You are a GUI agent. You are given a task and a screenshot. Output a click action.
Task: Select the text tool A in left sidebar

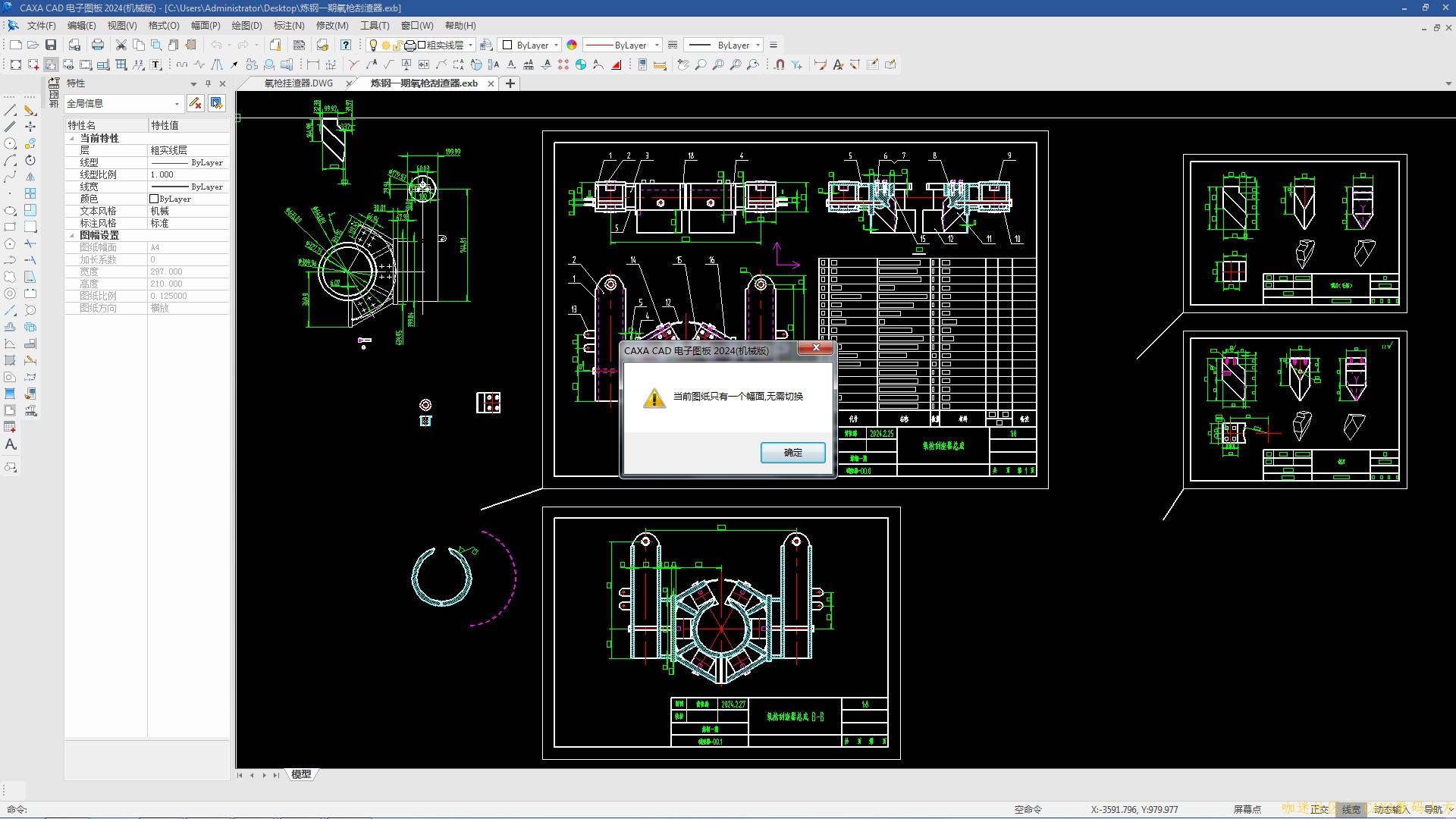(x=11, y=444)
